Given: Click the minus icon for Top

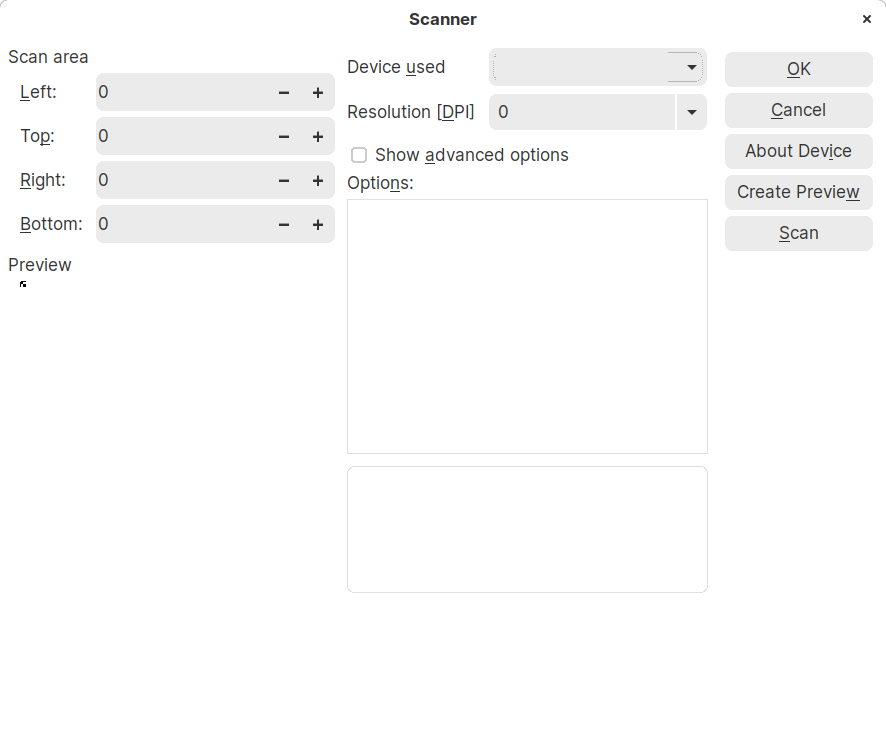Looking at the screenshot, I should click(284, 136).
